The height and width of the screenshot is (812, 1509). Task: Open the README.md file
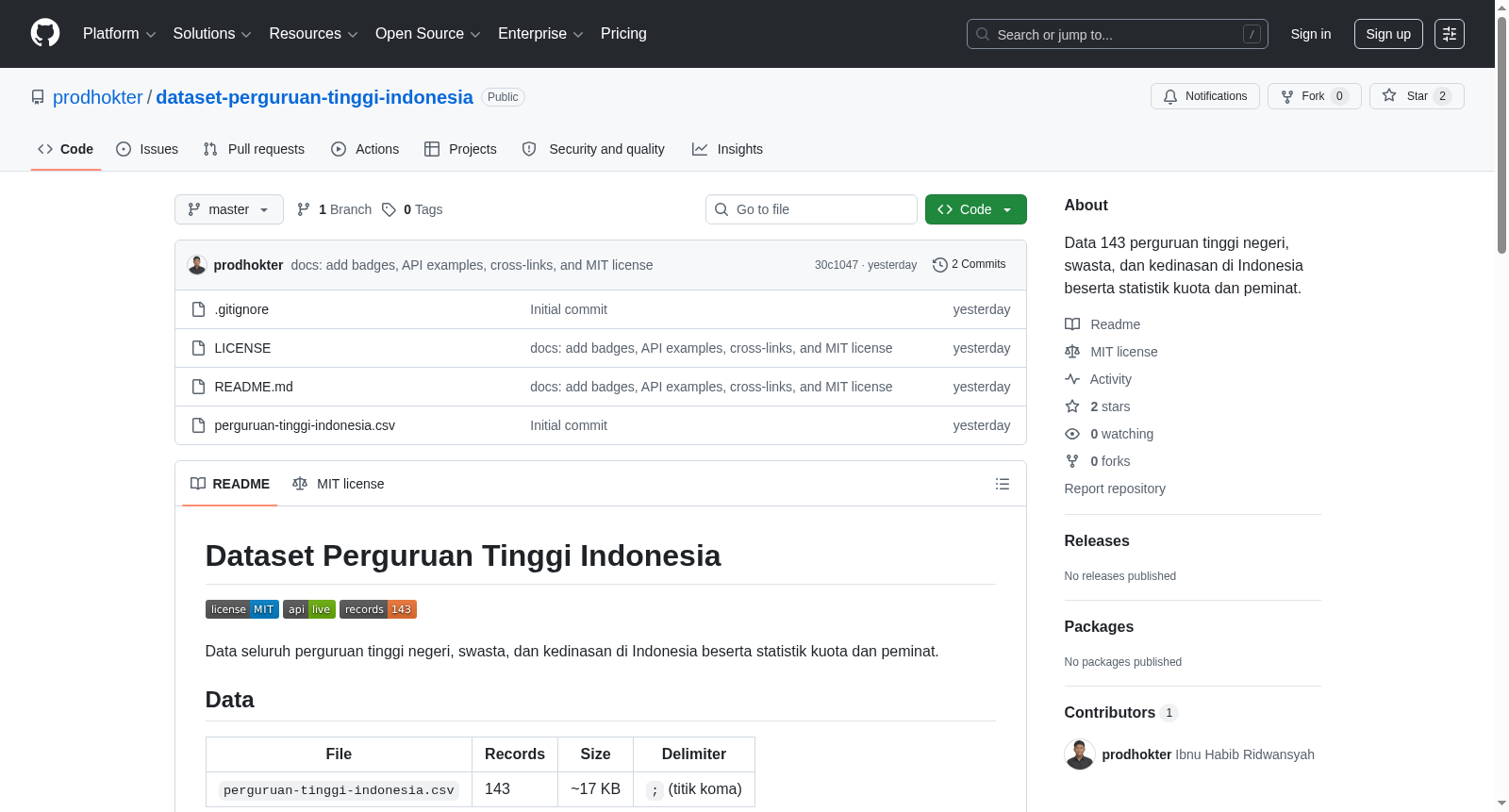coord(254,387)
